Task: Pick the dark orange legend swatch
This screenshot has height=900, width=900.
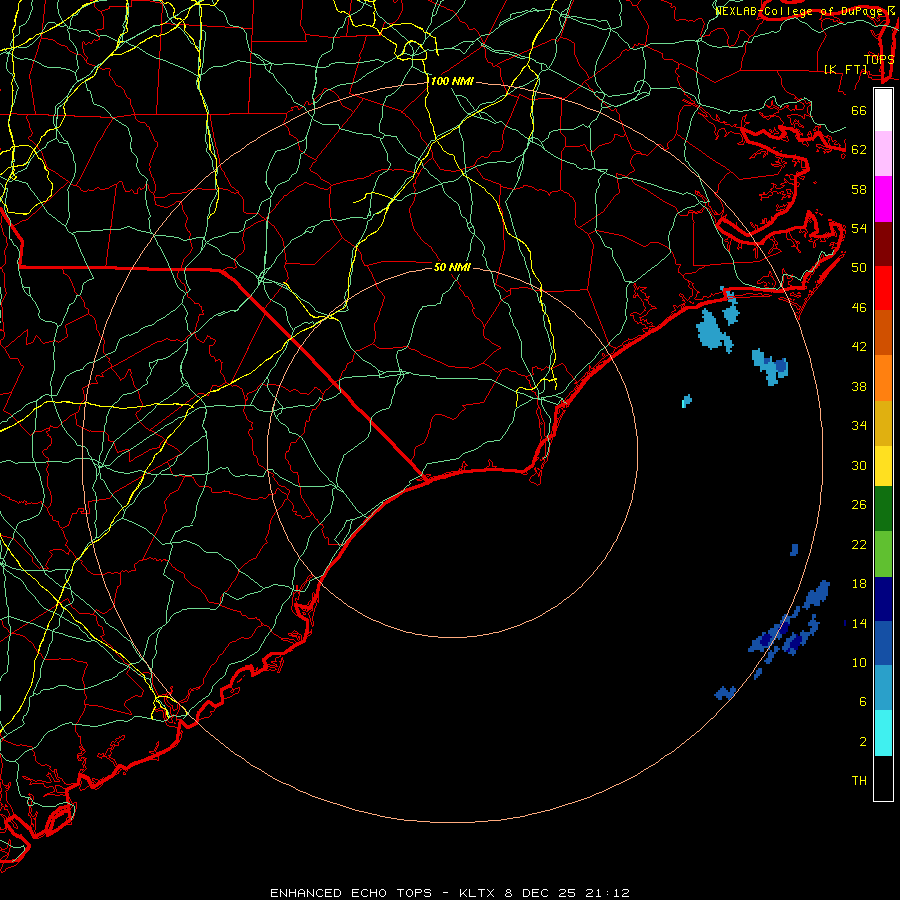Action: point(883,333)
